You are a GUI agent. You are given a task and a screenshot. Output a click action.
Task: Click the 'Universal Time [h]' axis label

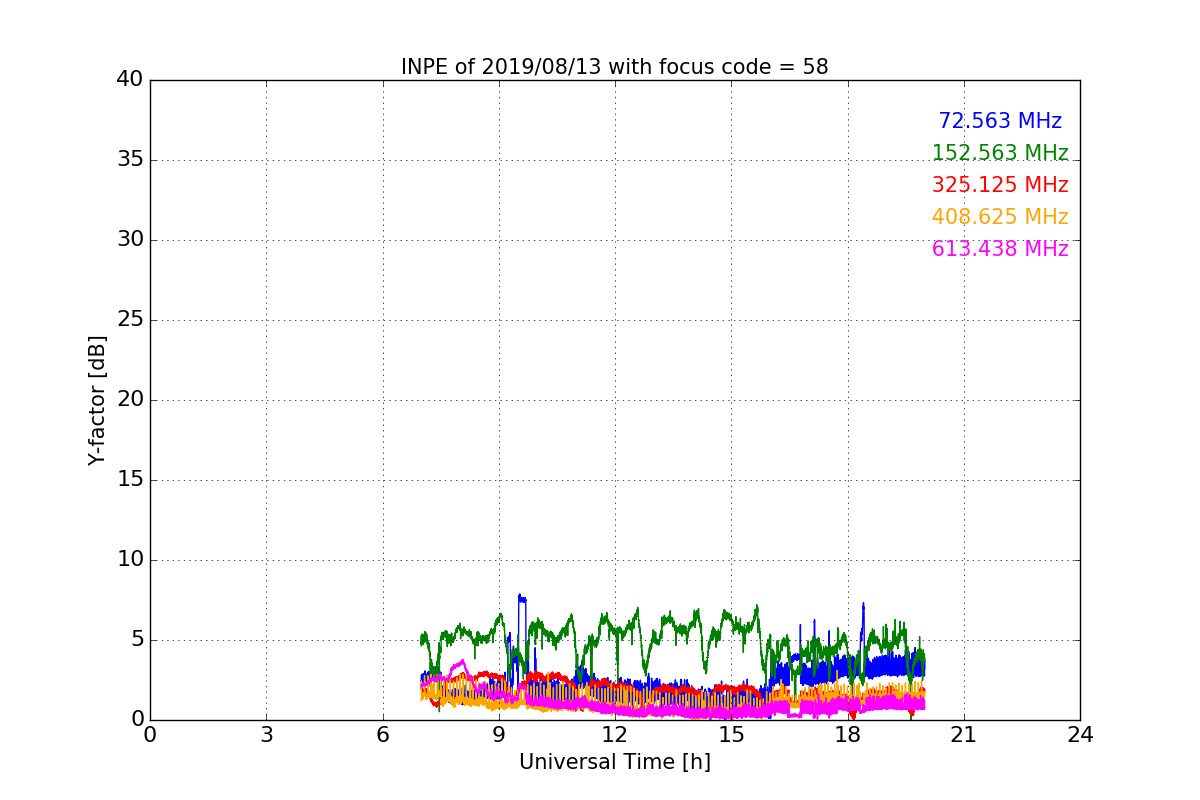pos(615,762)
